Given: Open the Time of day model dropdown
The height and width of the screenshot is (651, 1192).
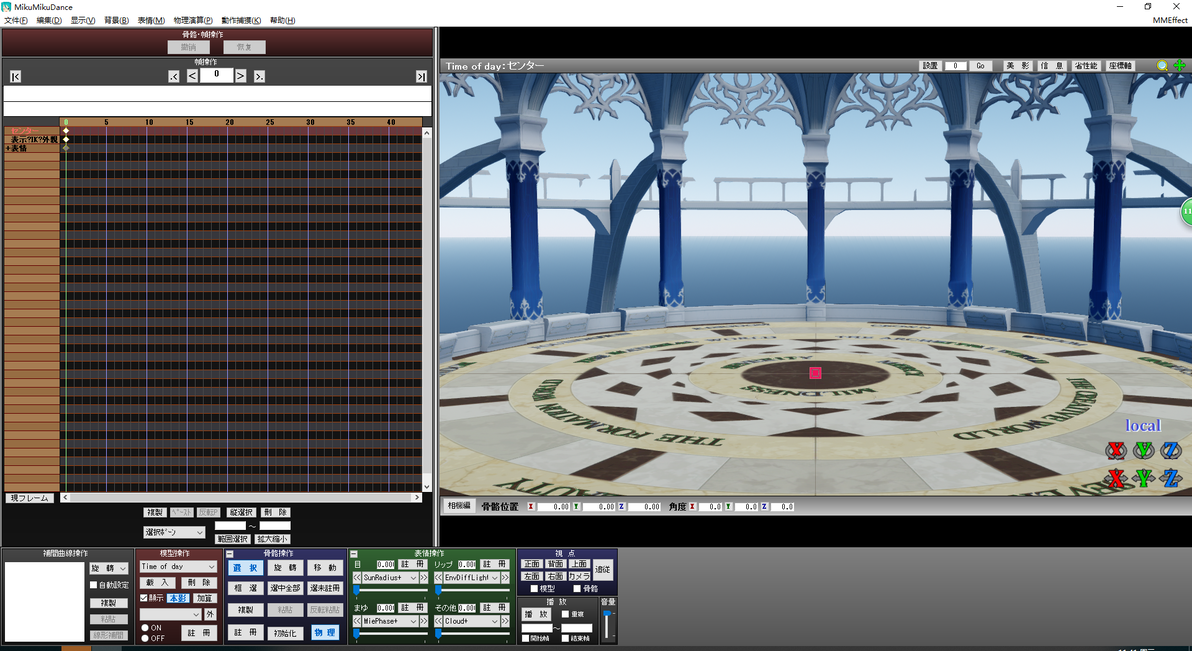Looking at the screenshot, I should (178, 567).
